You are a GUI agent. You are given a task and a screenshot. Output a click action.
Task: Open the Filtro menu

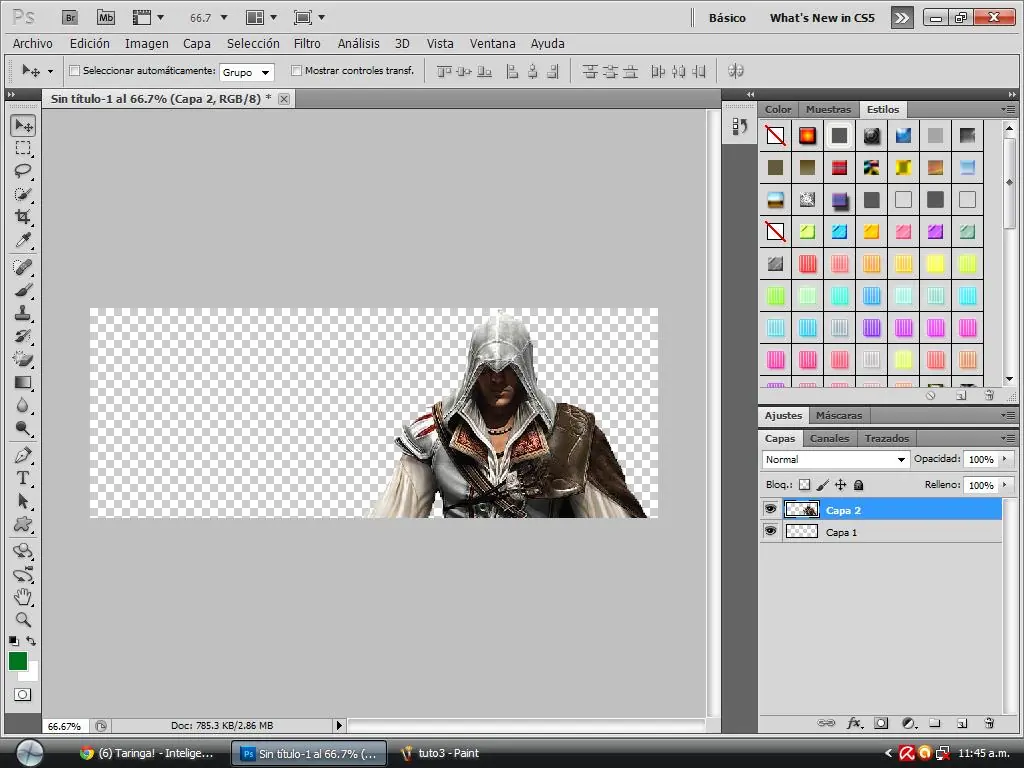pos(307,44)
